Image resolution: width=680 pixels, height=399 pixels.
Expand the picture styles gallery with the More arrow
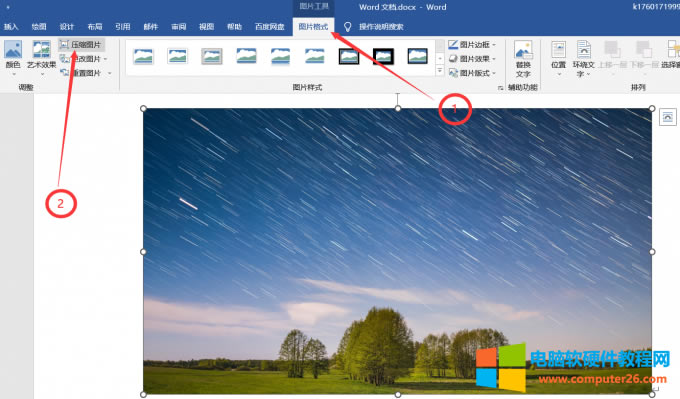(x=440, y=70)
